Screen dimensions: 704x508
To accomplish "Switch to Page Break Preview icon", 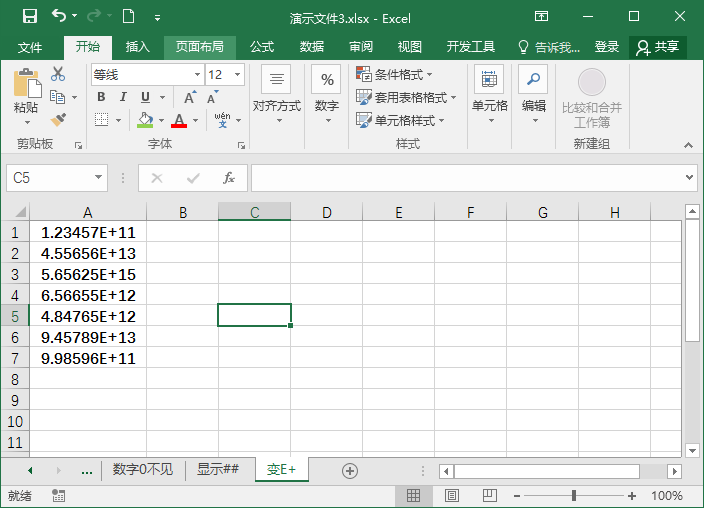I will click(x=489, y=496).
